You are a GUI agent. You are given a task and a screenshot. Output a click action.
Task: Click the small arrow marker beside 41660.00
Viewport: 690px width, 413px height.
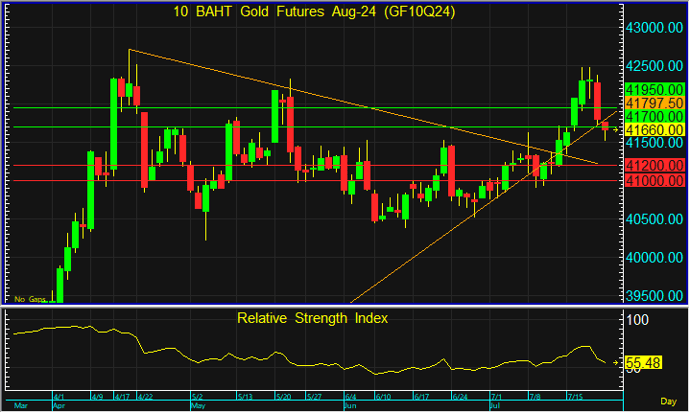coord(615,129)
